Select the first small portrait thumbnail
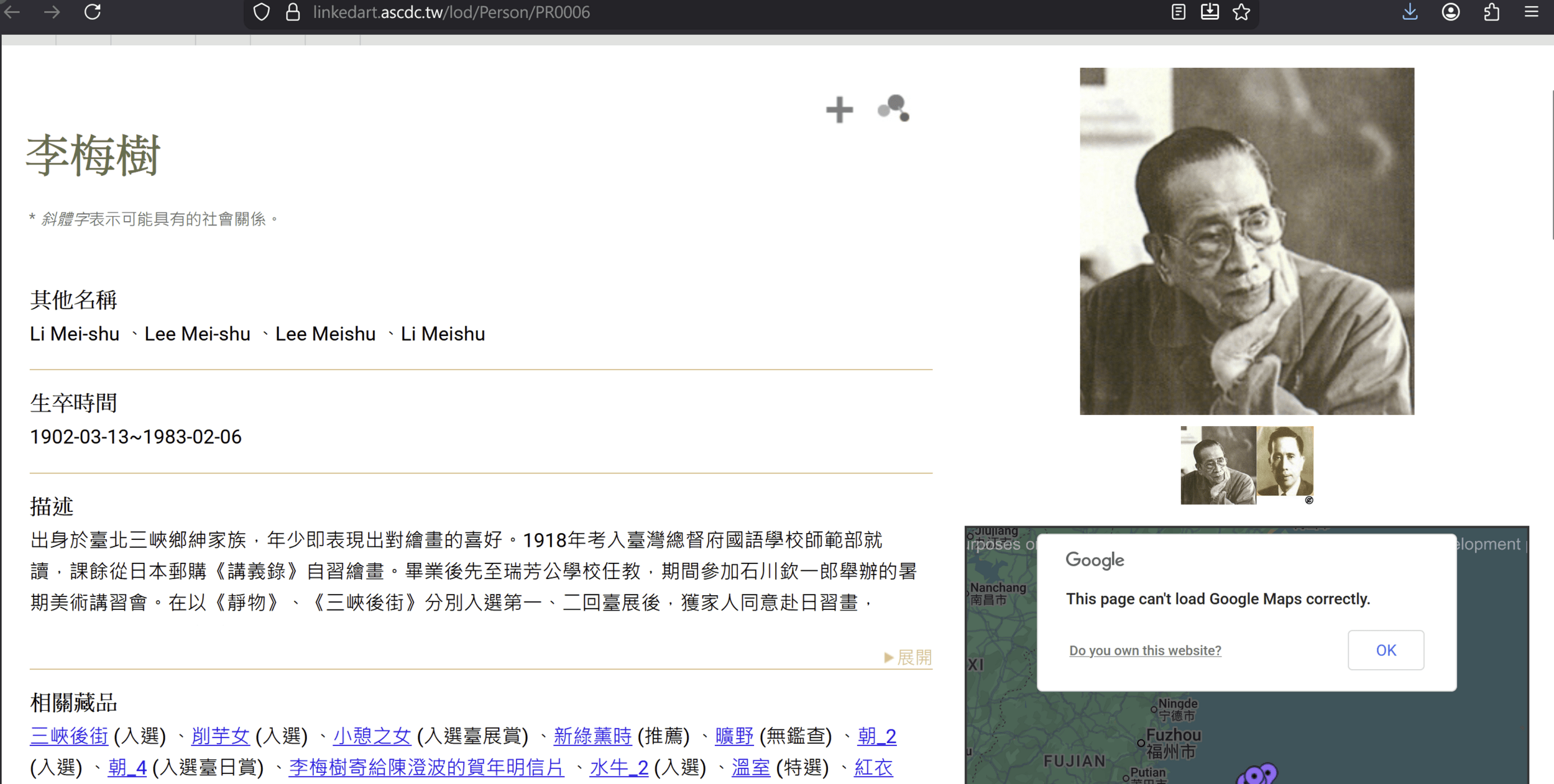The image size is (1554, 784). click(1218, 465)
